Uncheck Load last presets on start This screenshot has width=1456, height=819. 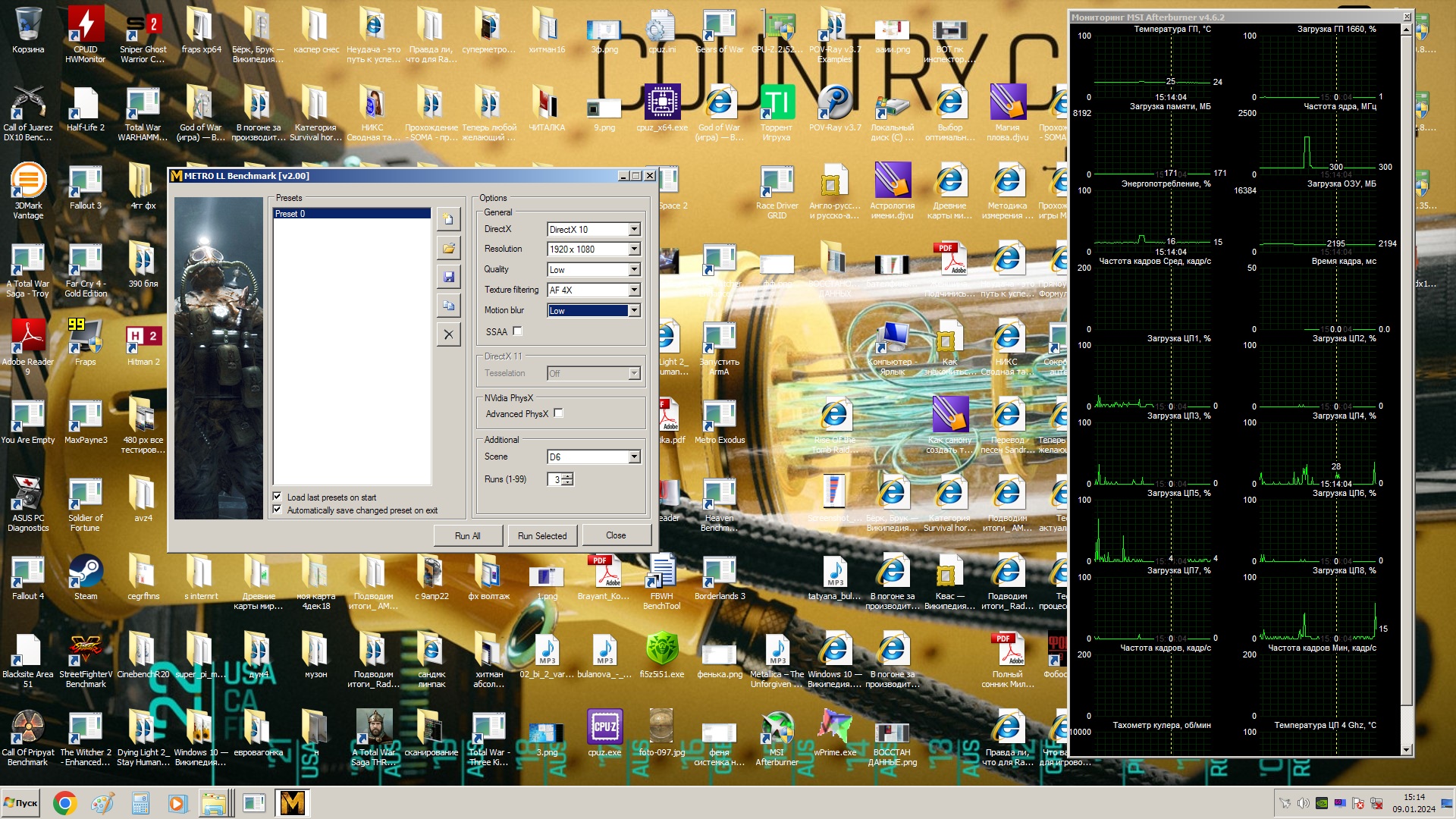tap(278, 497)
